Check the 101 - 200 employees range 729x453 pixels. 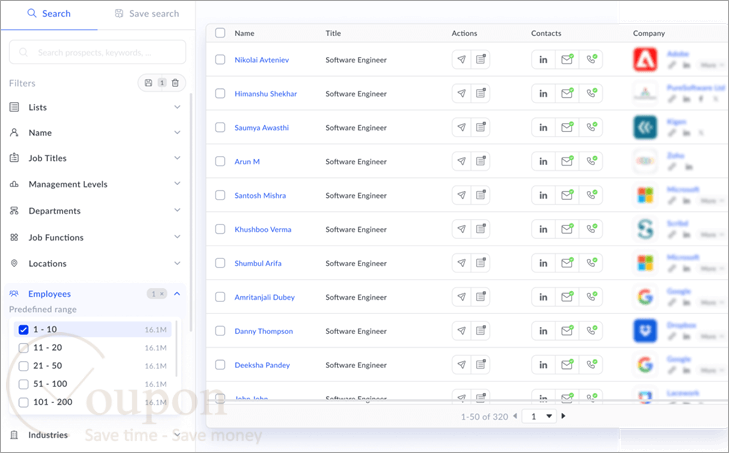point(23,402)
